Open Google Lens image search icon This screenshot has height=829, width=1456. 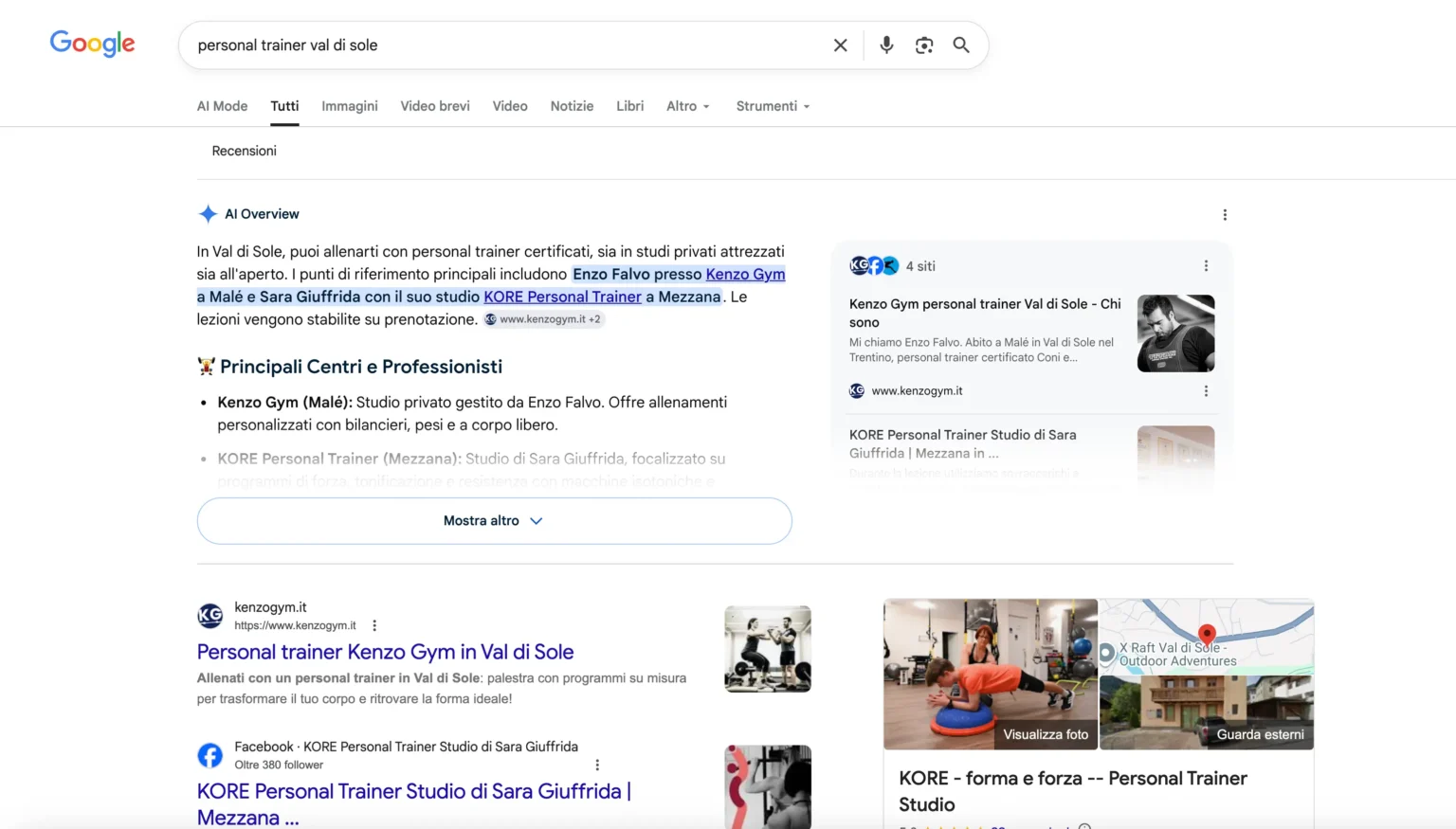click(924, 45)
